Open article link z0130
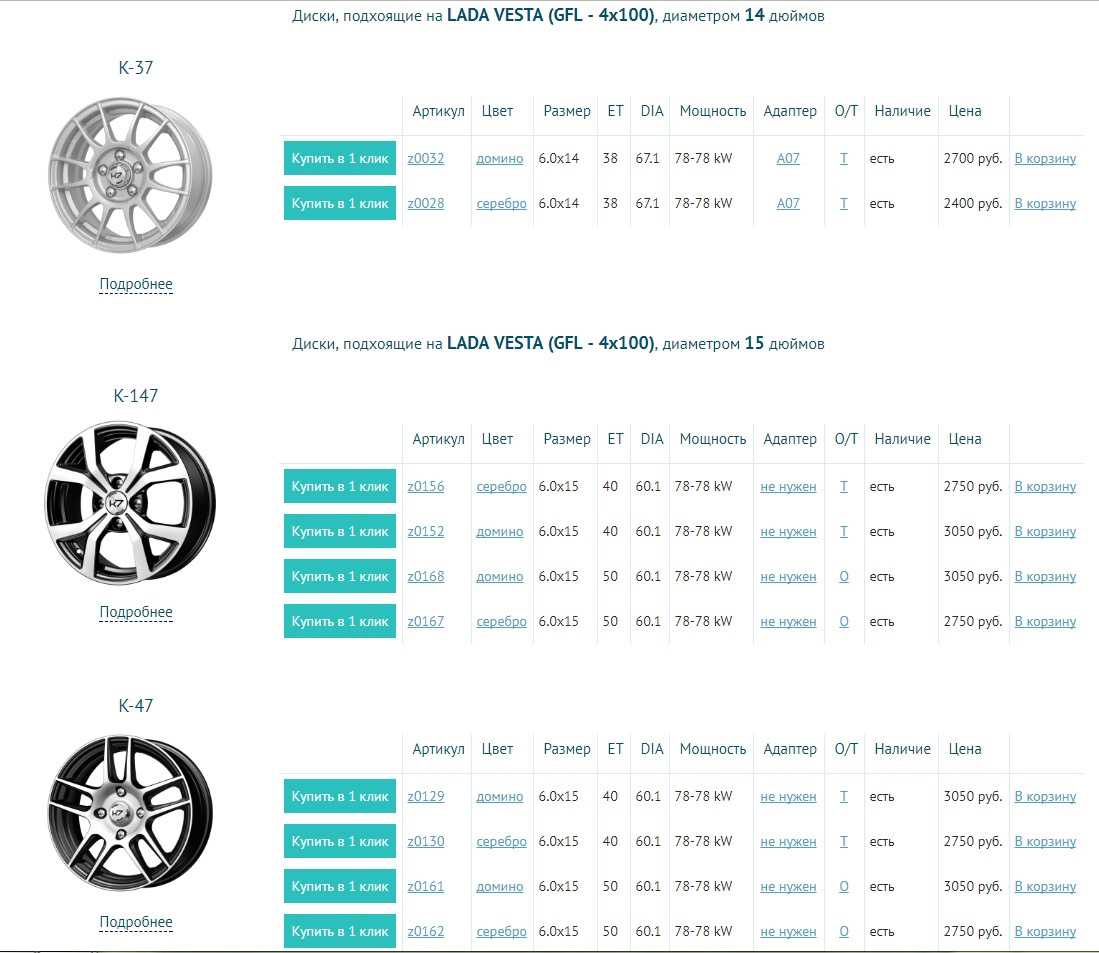 click(425, 841)
